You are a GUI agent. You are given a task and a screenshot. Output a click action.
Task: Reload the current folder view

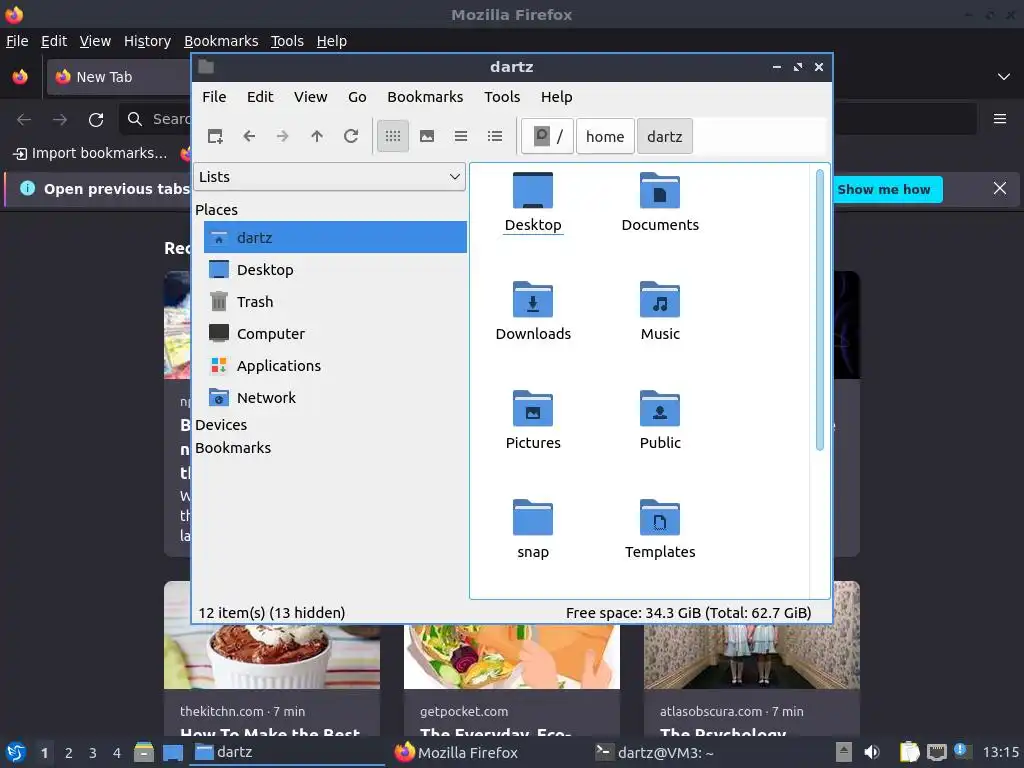coord(351,136)
